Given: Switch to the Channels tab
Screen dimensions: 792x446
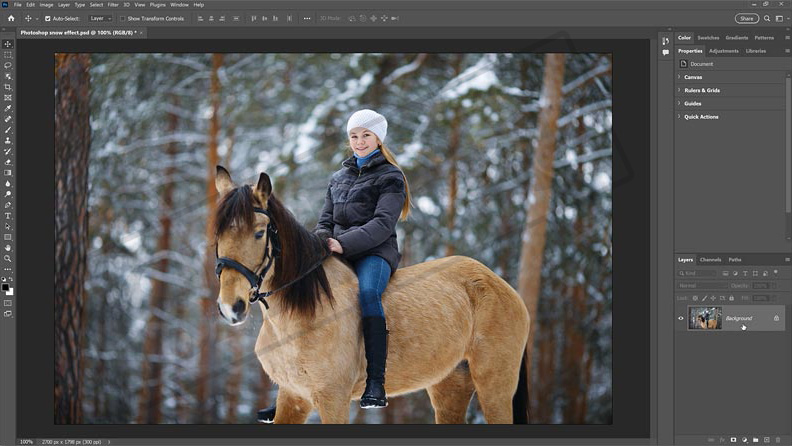Looking at the screenshot, I should coord(710,259).
